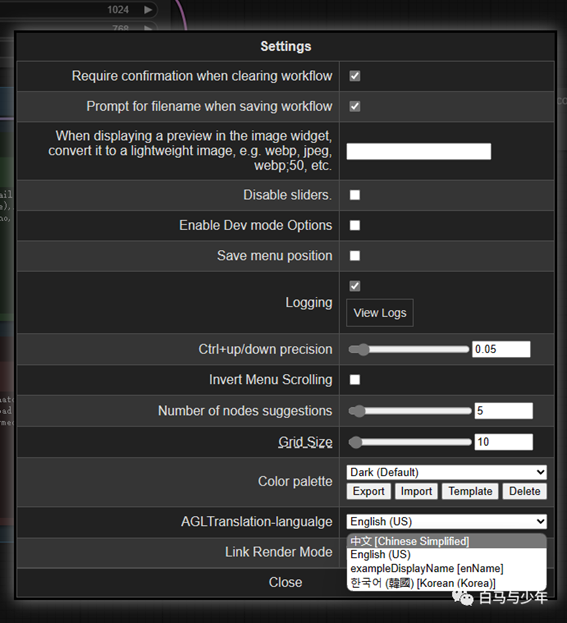Export the color palette

click(368, 491)
